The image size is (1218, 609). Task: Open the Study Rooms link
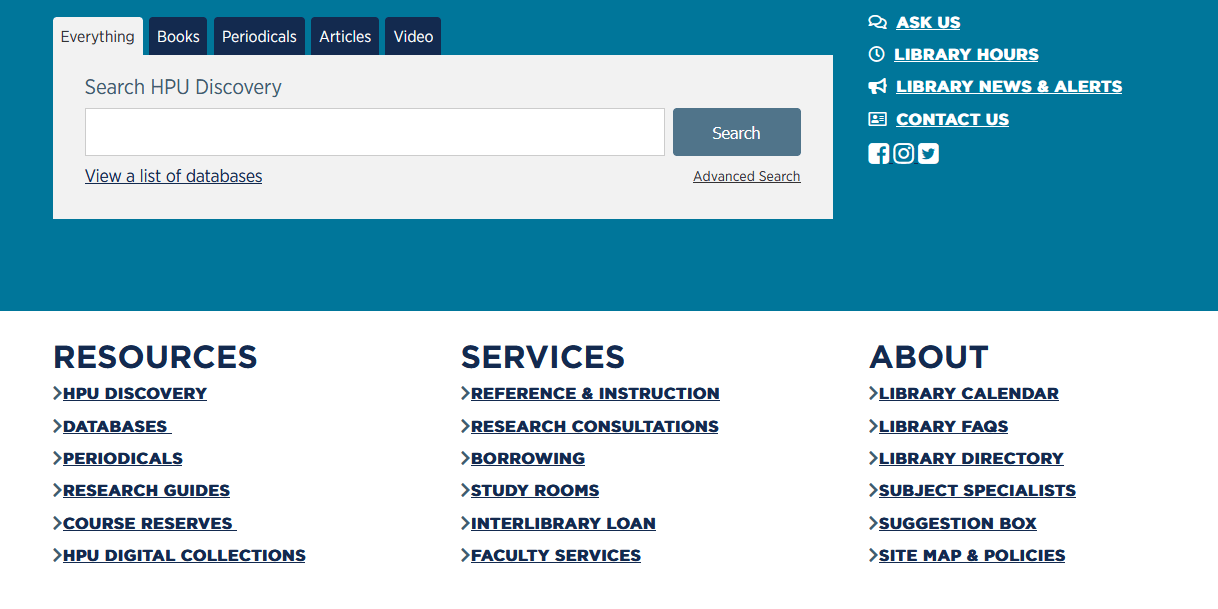click(535, 490)
